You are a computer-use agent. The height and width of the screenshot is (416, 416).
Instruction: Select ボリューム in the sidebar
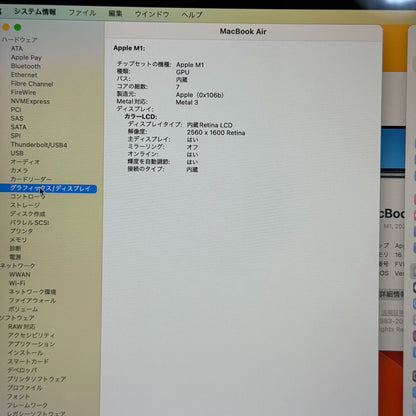24,309
